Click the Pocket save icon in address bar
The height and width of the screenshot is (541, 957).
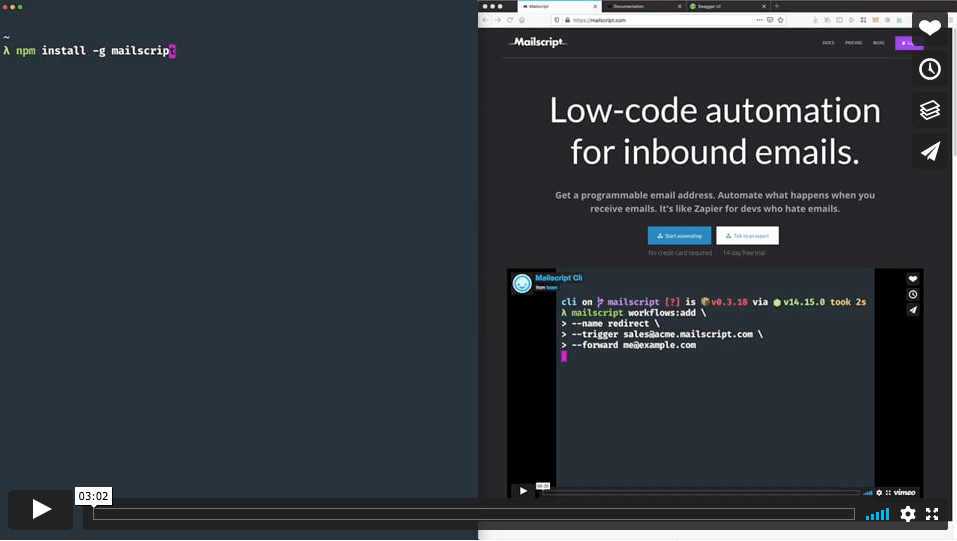coord(770,20)
